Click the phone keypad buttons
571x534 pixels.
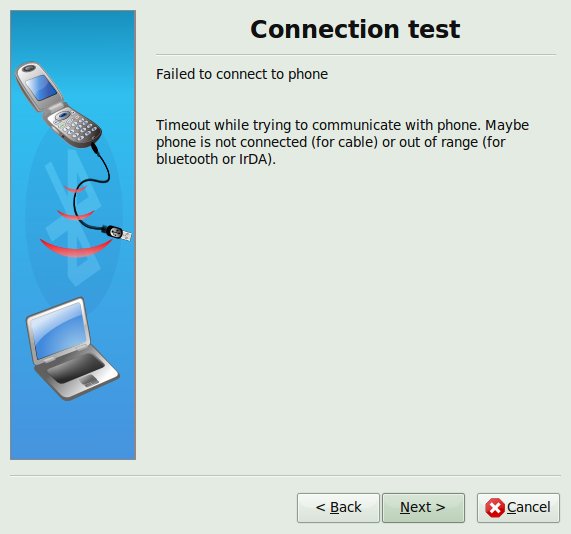coord(75,126)
